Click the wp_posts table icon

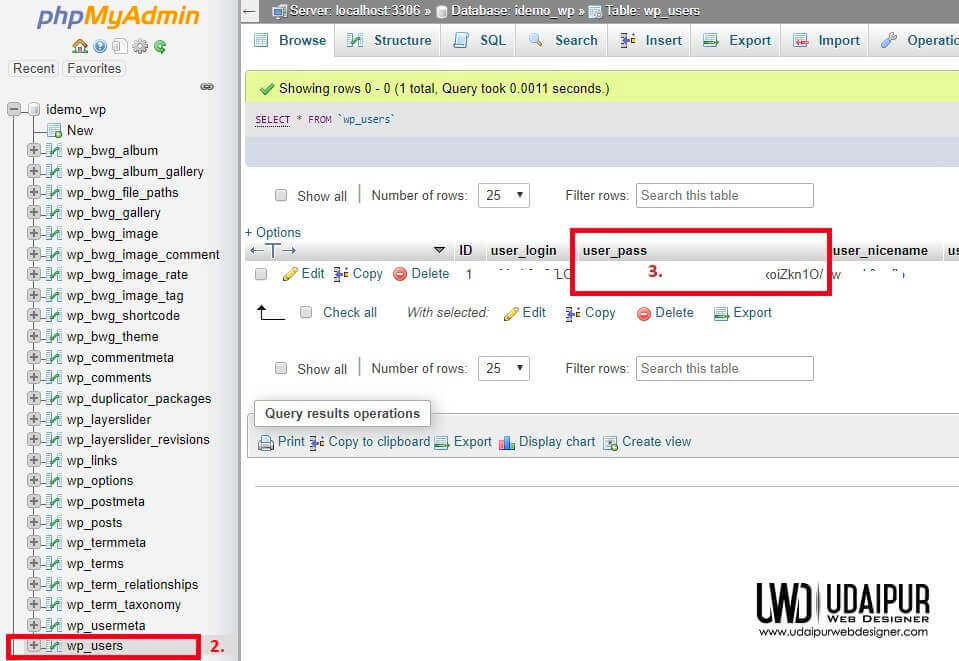[54, 523]
